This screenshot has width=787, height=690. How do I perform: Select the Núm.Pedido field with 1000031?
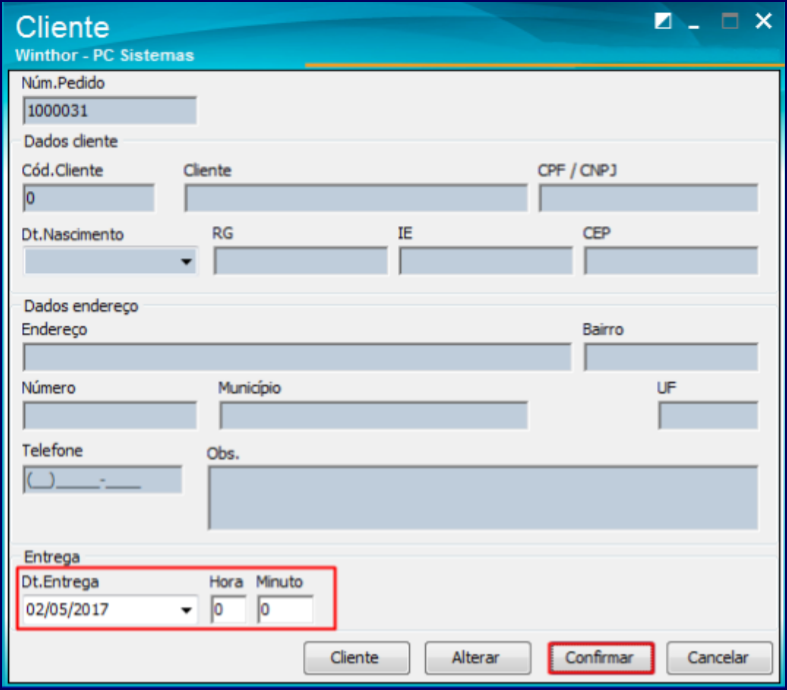[109, 111]
